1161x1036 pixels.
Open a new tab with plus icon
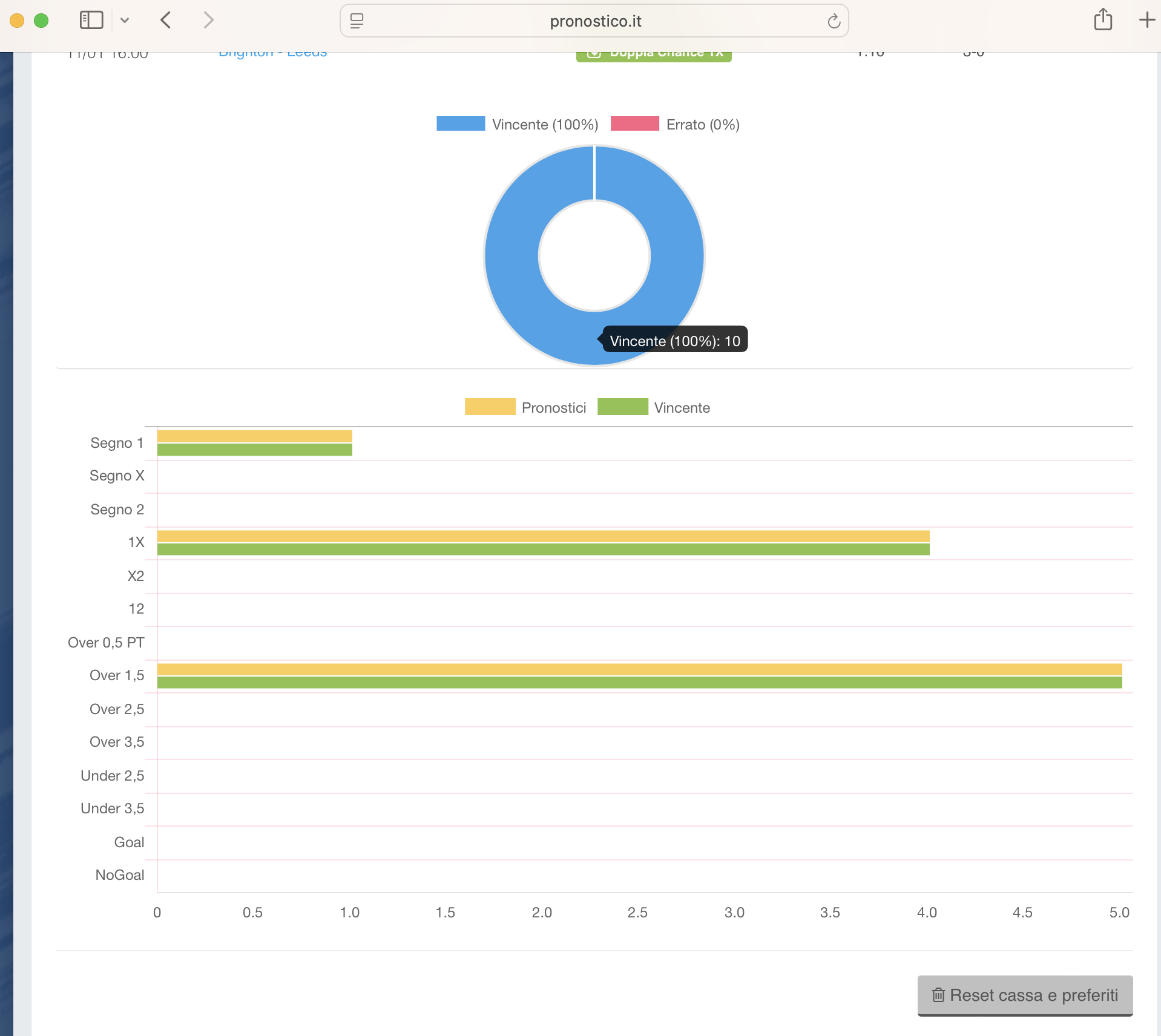pyautogui.click(x=1146, y=20)
